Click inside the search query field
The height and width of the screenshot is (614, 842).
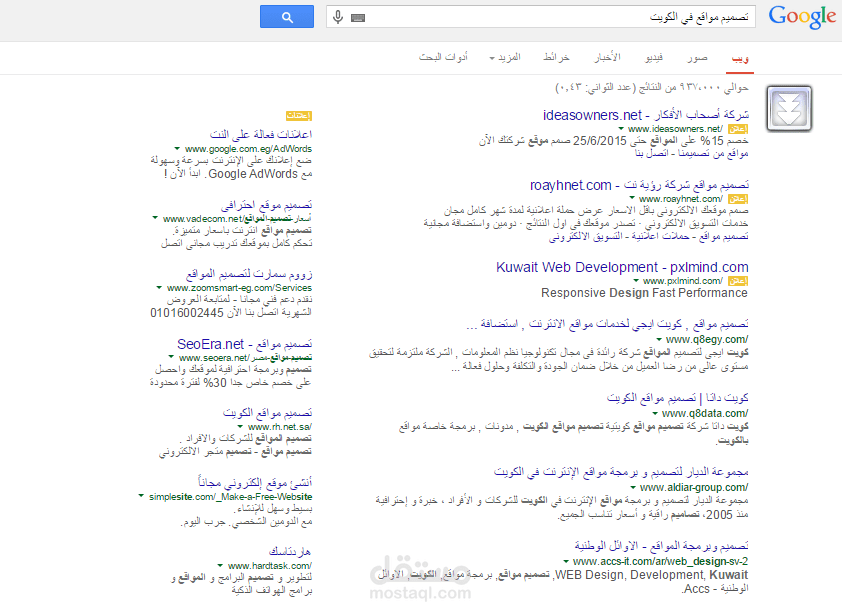pos(540,17)
